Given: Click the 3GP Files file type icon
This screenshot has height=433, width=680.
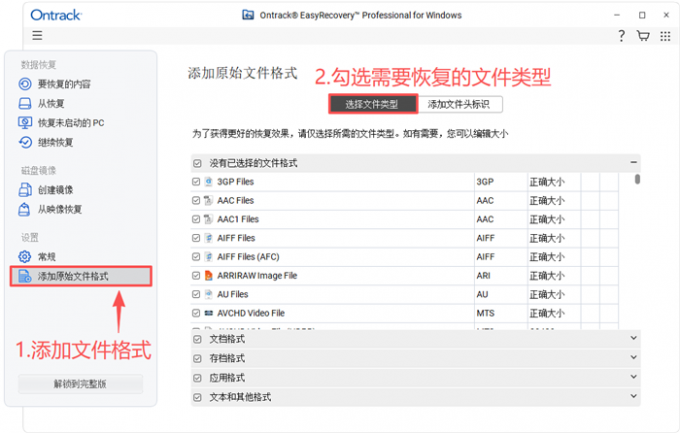Looking at the screenshot, I should [209, 181].
